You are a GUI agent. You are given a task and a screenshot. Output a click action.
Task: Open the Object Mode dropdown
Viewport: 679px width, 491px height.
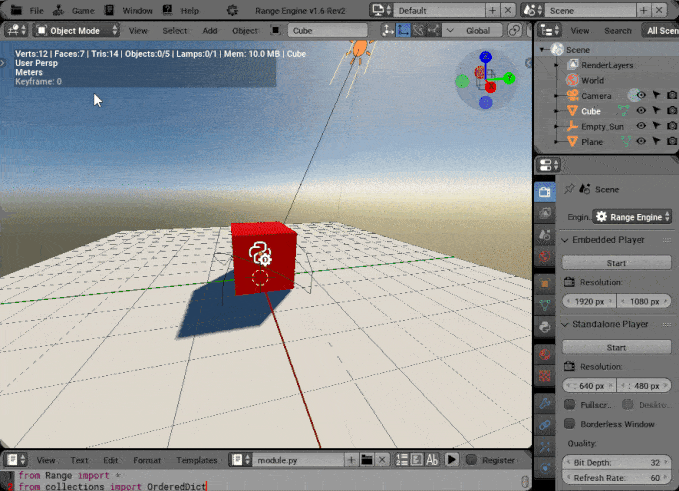(x=75, y=30)
